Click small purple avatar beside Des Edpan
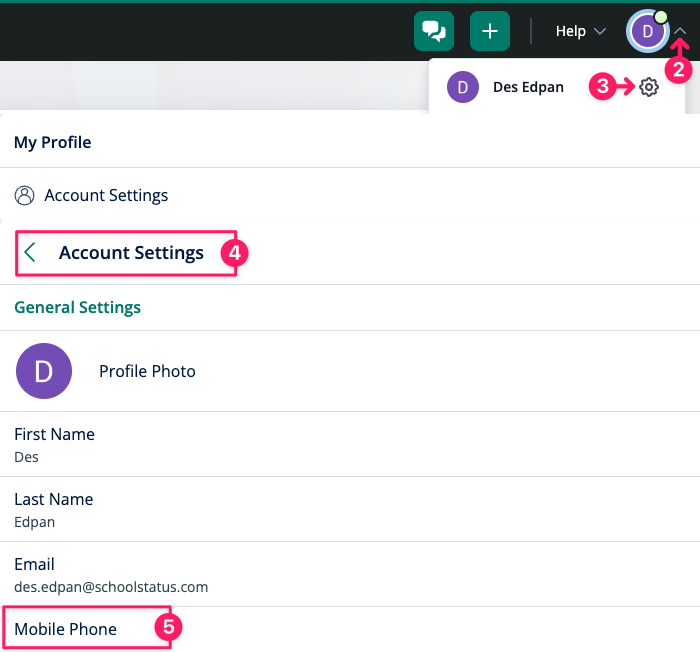The height and width of the screenshot is (652, 700). pyautogui.click(x=462, y=87)
